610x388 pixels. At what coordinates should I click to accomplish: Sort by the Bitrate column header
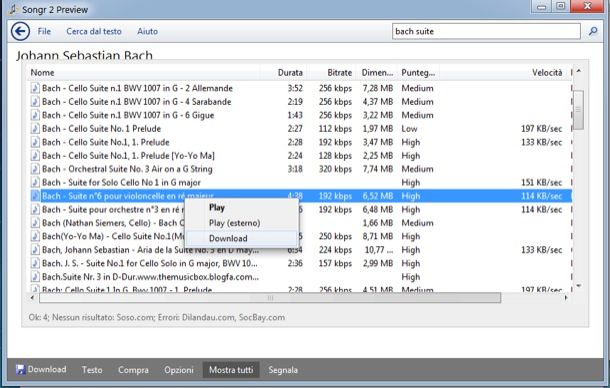point(331,72)
